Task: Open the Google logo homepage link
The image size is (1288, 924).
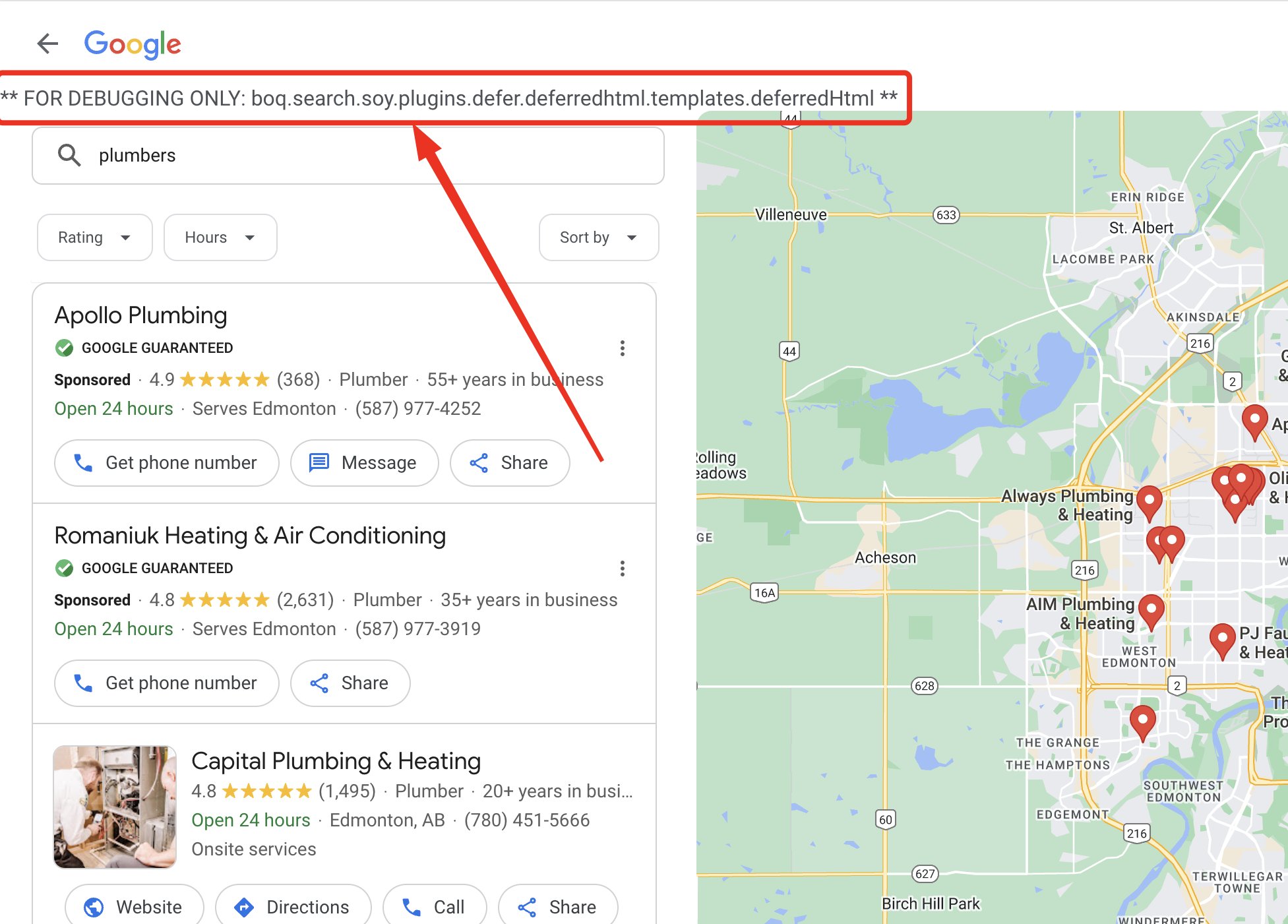Action: 133,44
